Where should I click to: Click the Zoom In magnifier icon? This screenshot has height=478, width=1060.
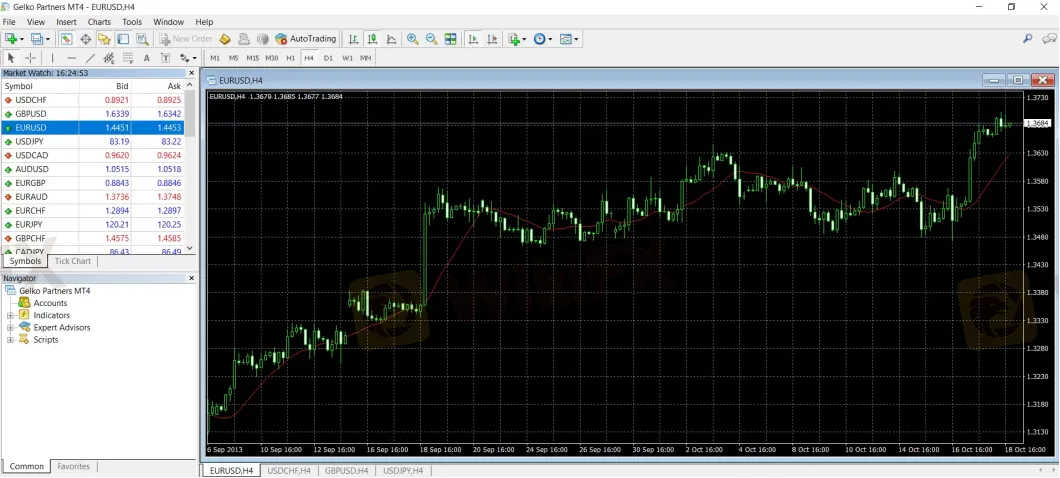413,39
